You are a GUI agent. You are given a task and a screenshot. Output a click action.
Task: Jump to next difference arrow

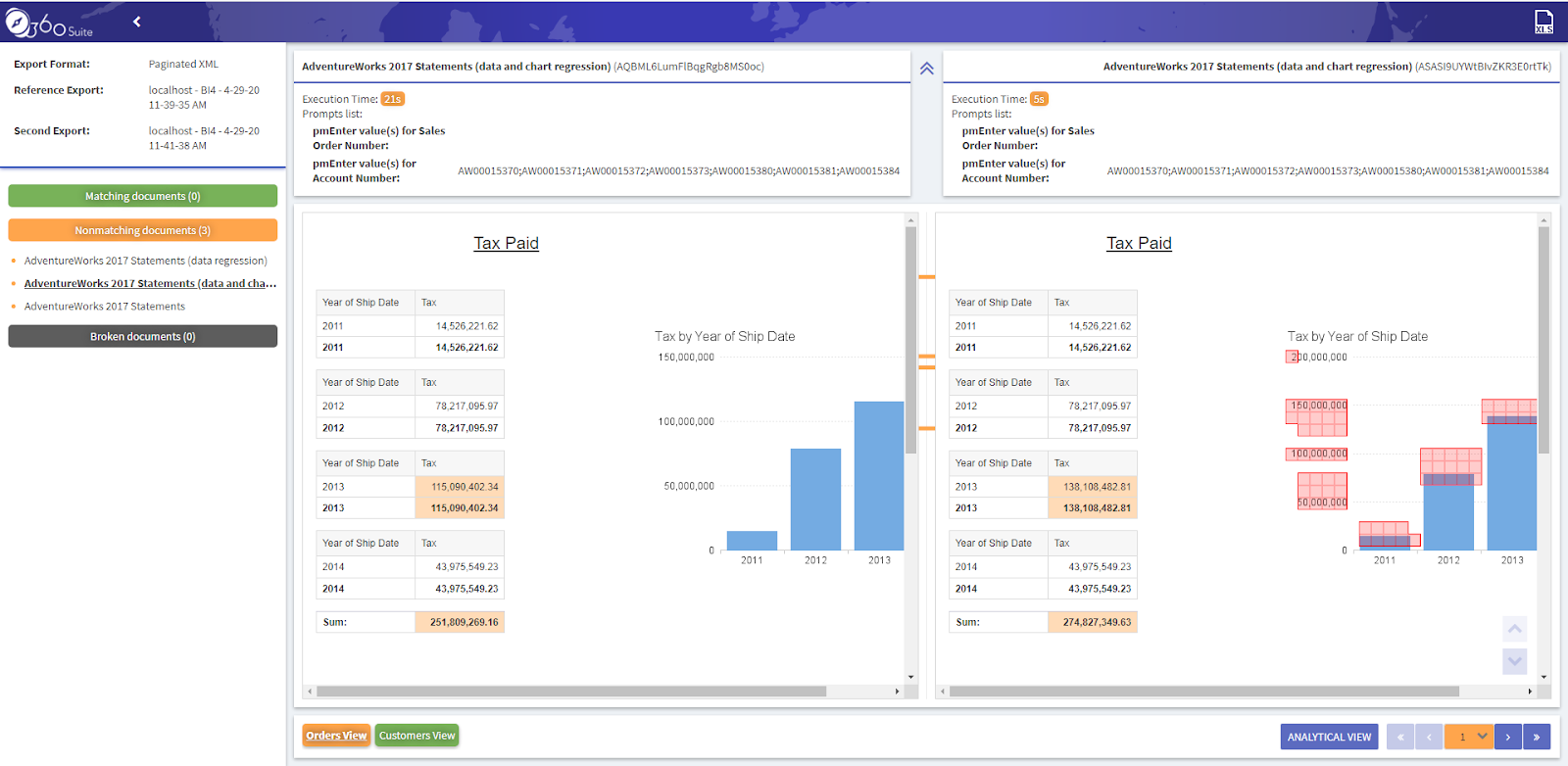(x=1514, y=661)
